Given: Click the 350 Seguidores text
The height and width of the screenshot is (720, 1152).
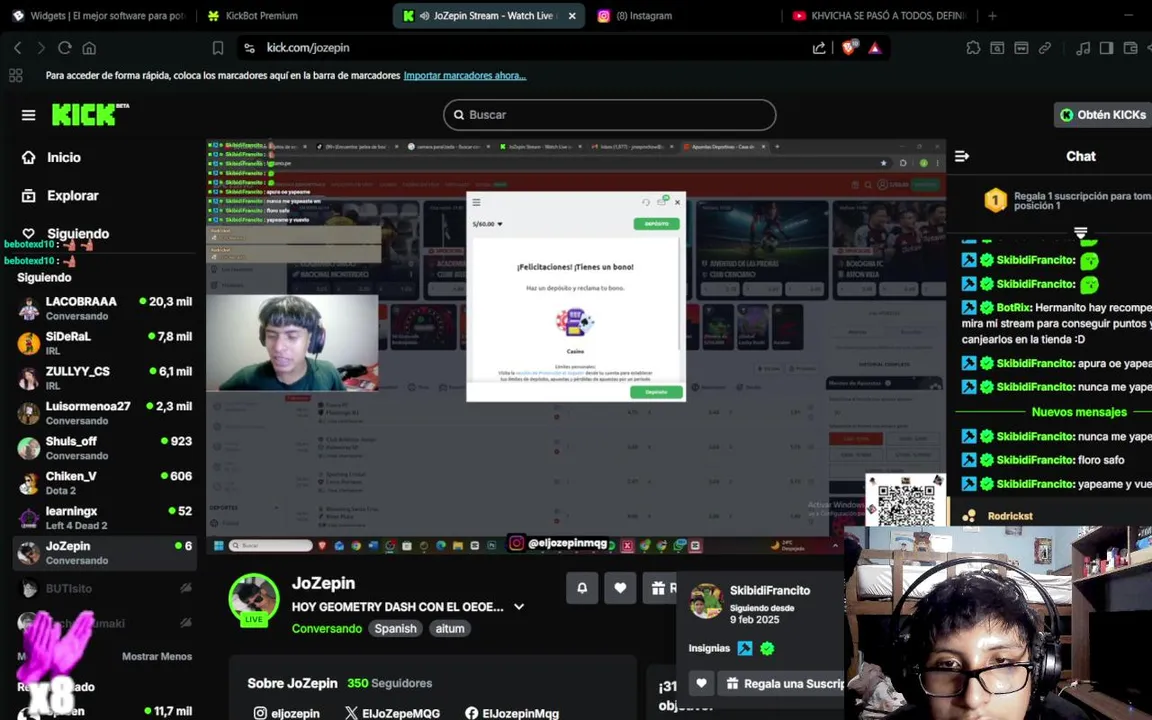Looking at the screenshot, I should [x=389, y=683].
